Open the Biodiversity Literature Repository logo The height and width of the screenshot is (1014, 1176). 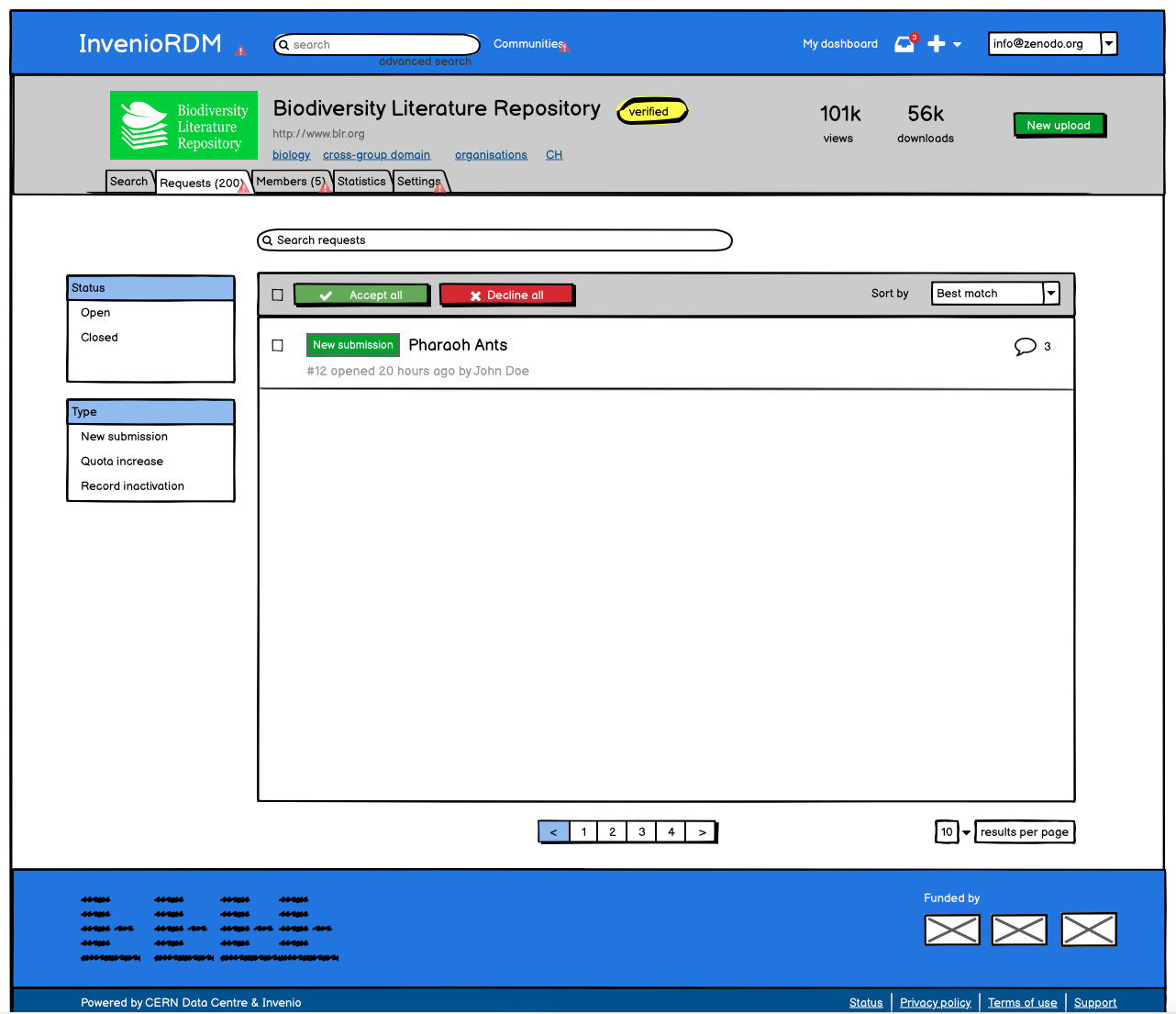click(x=183, y=125)
